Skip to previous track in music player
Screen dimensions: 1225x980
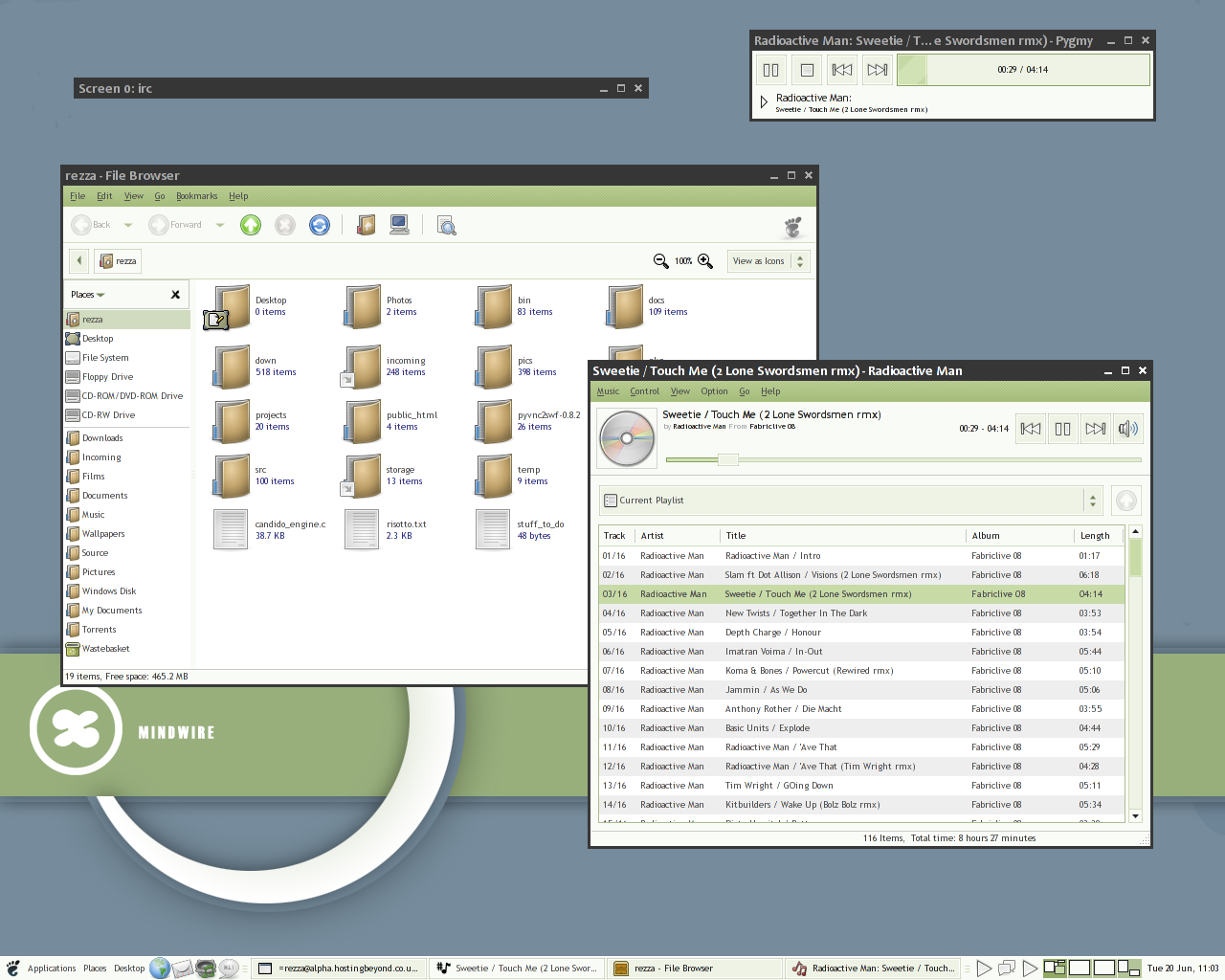point(1031,429)
